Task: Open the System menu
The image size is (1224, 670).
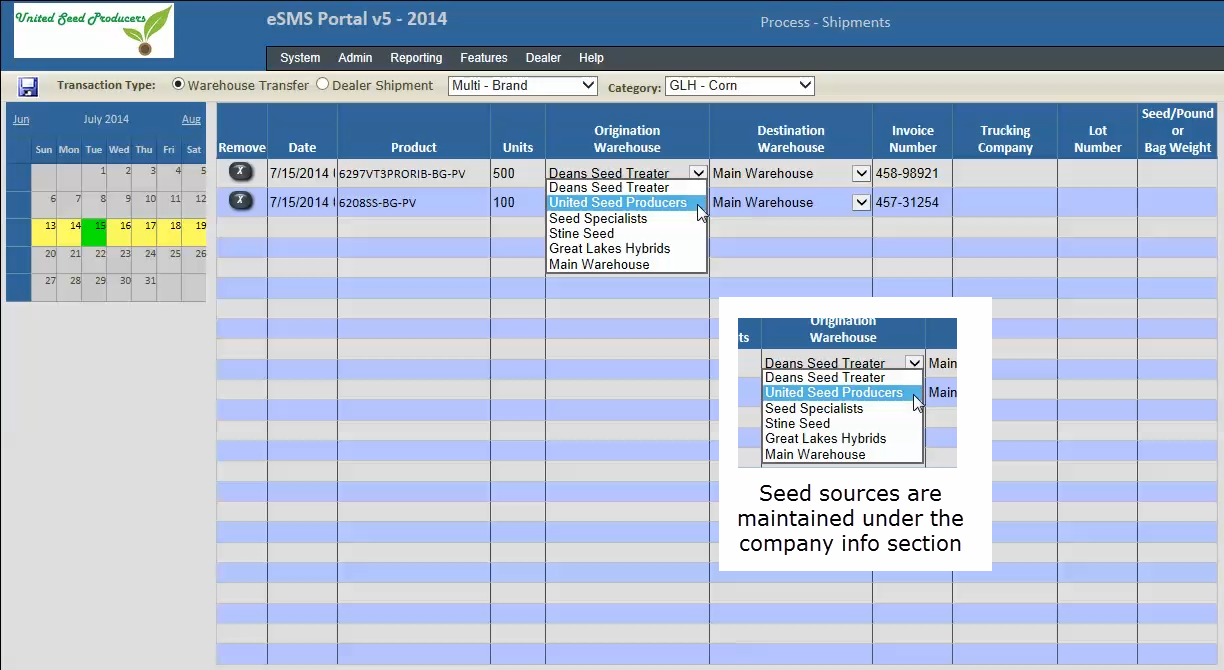Action: click(x=300, y=58)
